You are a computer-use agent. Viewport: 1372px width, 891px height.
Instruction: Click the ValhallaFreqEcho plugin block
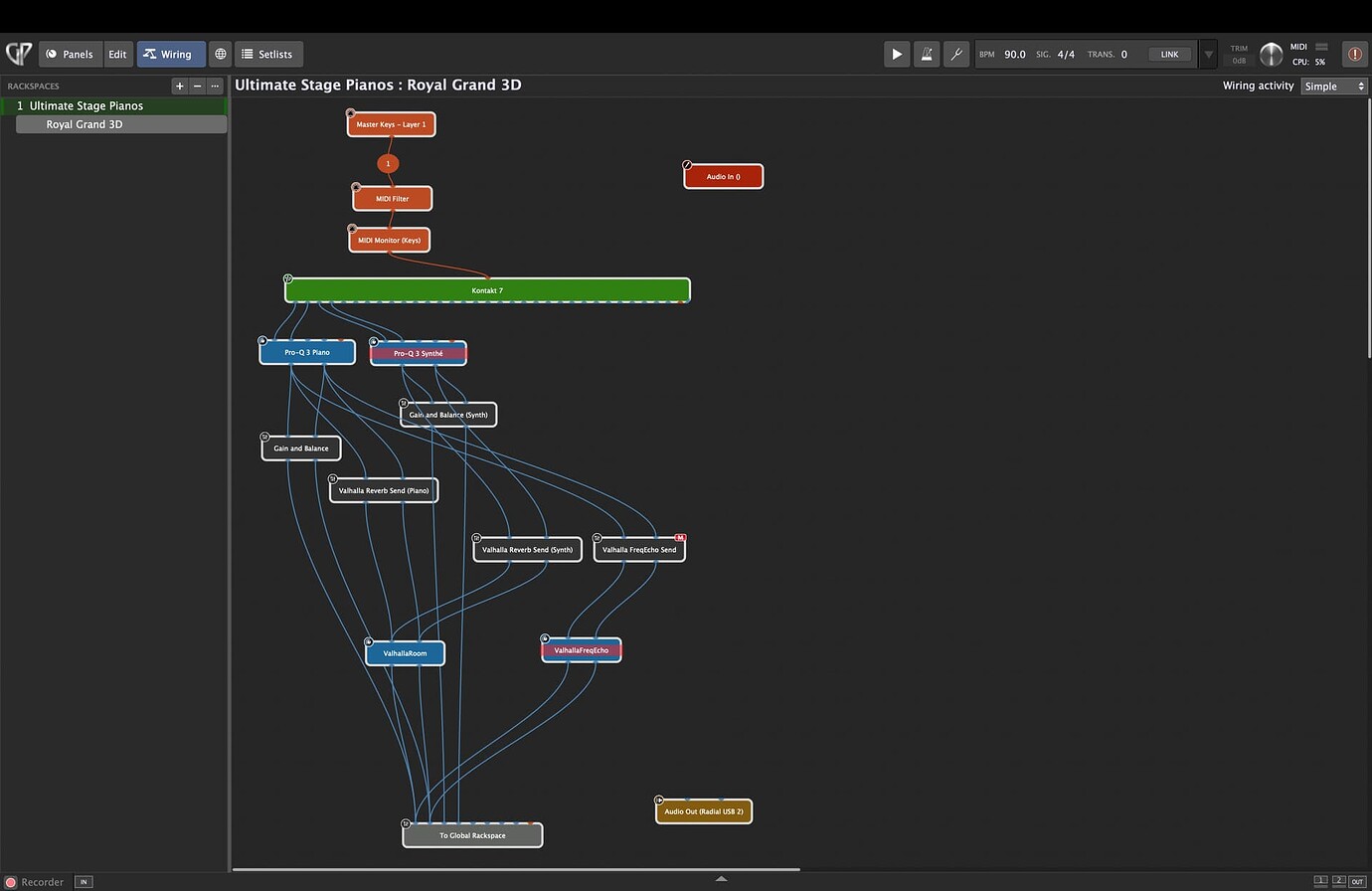tap(582, 650)
